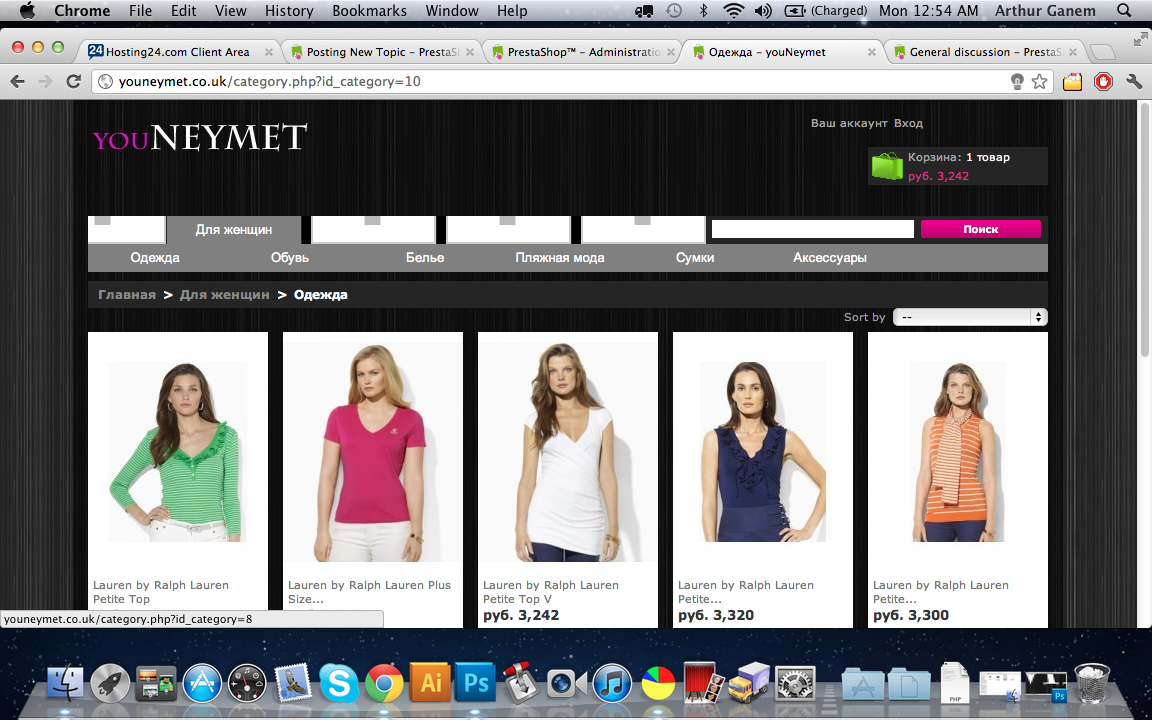Open the yellow folder extension icon
The image size is (1152, 720).
[x=1073, y=82]
